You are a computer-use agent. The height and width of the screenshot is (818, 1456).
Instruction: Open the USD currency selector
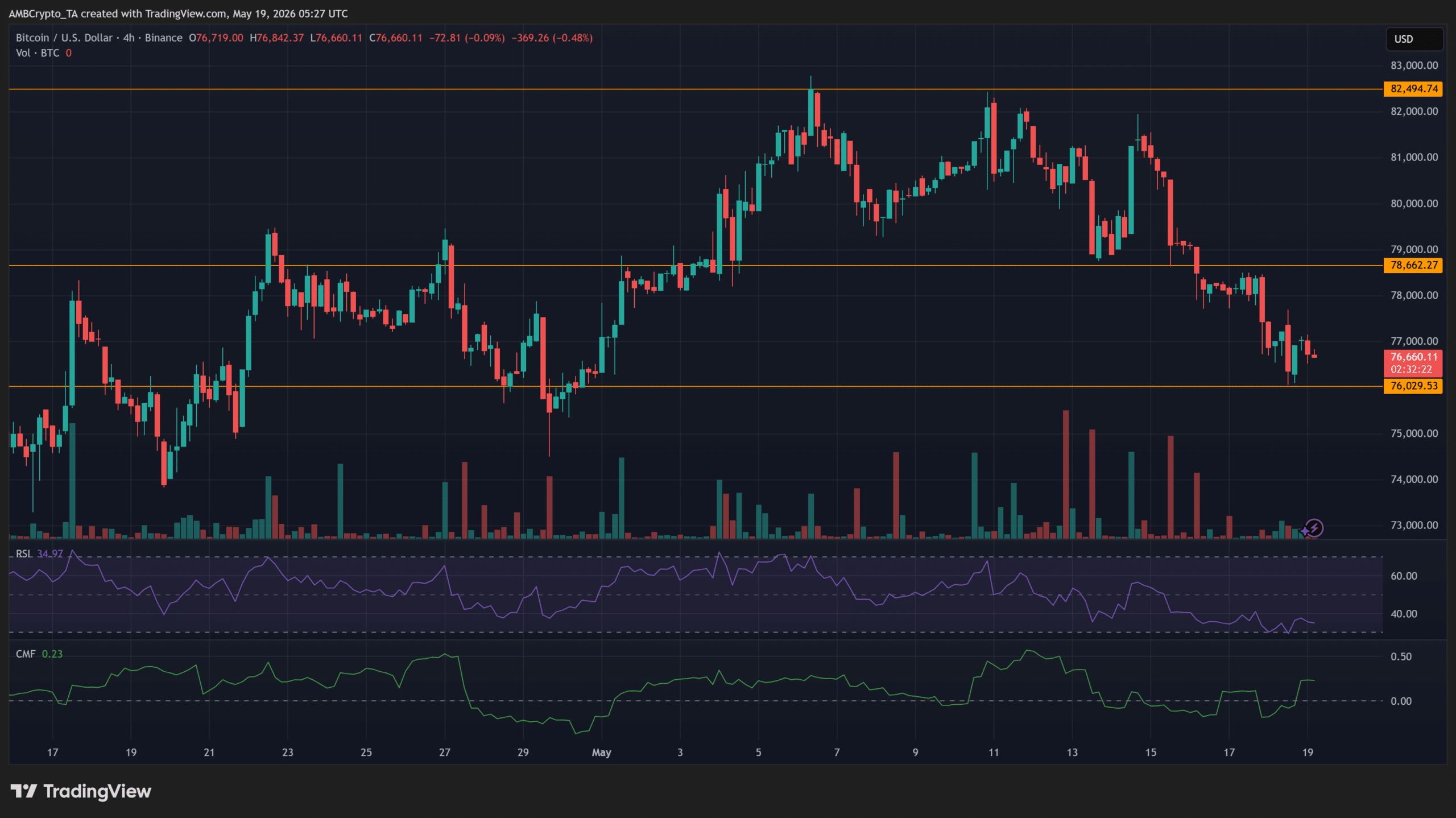[x=1414, y=39]
